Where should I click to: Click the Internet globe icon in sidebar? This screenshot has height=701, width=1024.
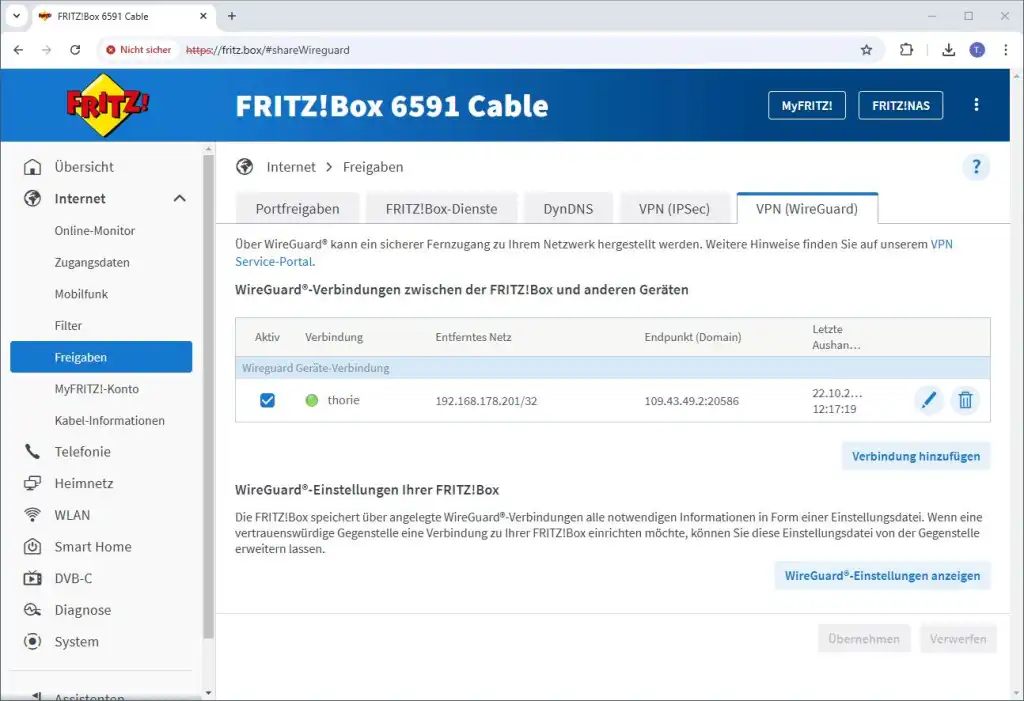coord(32,199)
